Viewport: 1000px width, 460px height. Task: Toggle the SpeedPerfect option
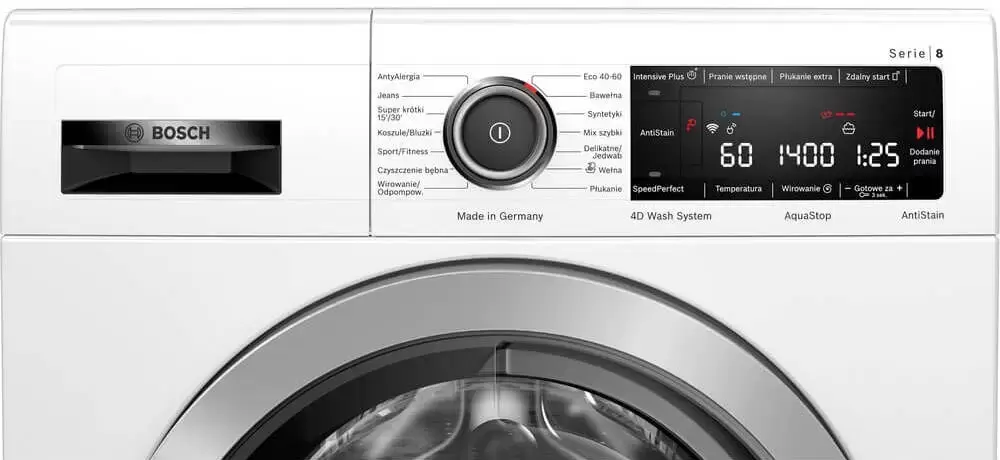[x=657, y=188]
